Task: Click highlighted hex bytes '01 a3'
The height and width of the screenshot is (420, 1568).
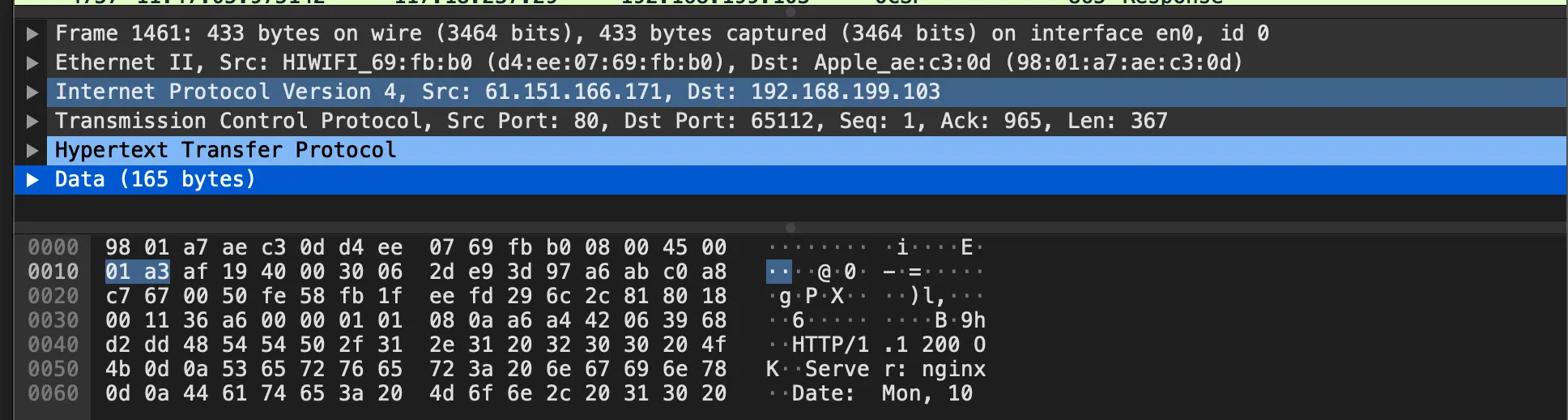Action: [x=138, y=272]
